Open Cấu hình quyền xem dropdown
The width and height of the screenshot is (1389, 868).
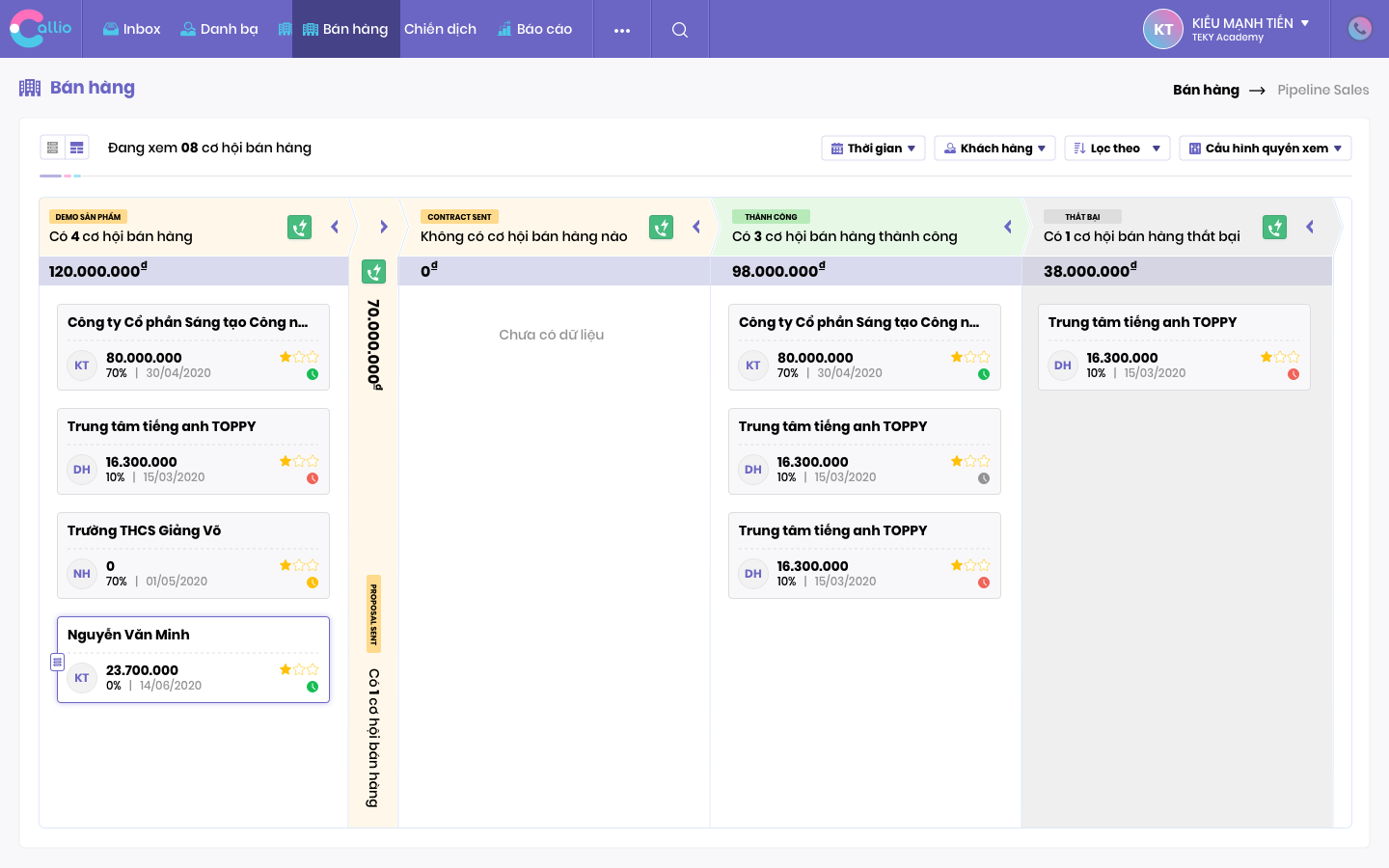pos(1266,148)
